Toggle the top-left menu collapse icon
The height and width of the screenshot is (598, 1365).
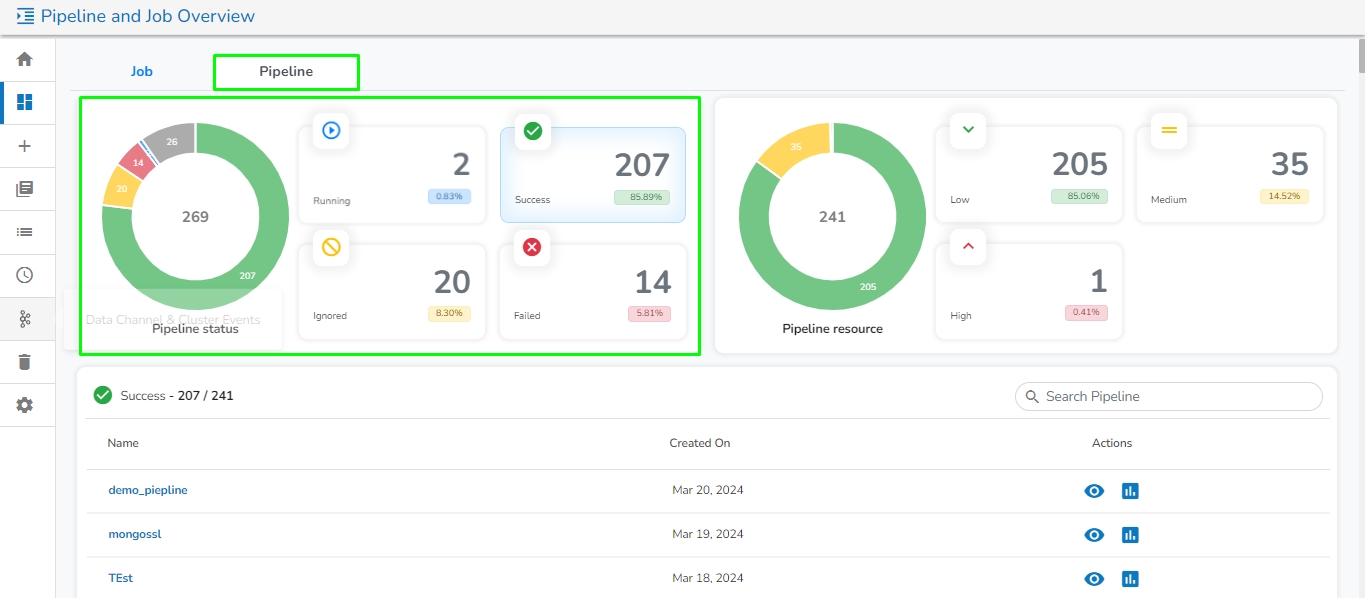pos(25,16)
